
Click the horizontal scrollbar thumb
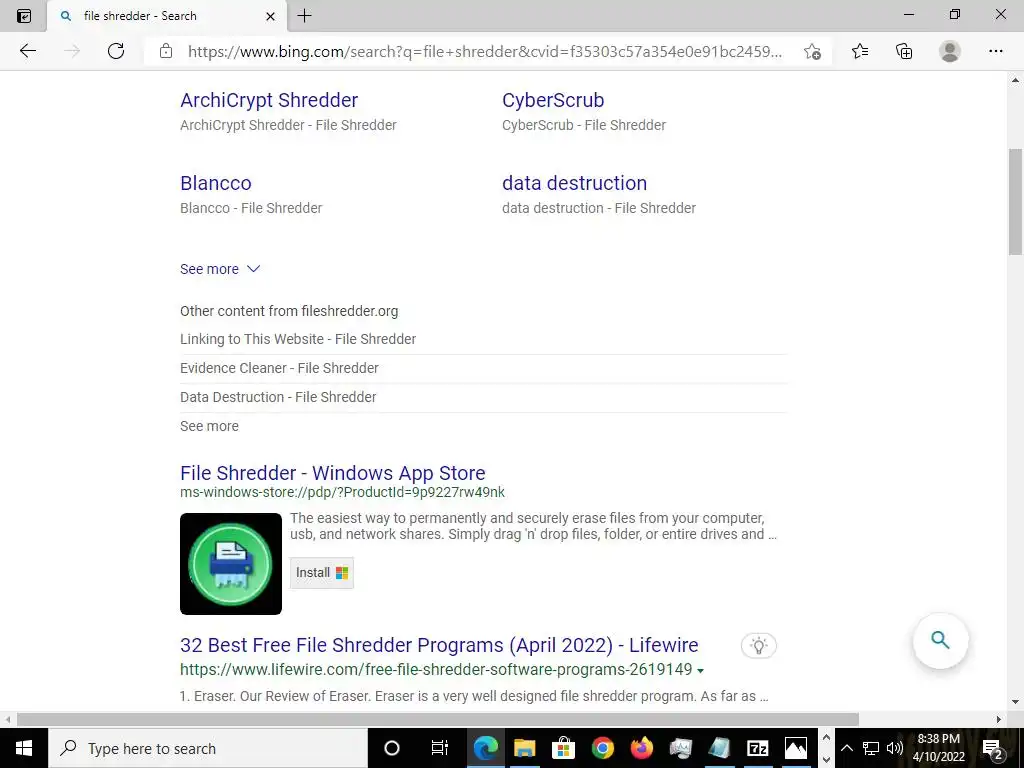pyautogui.click(x=438, y=719)
